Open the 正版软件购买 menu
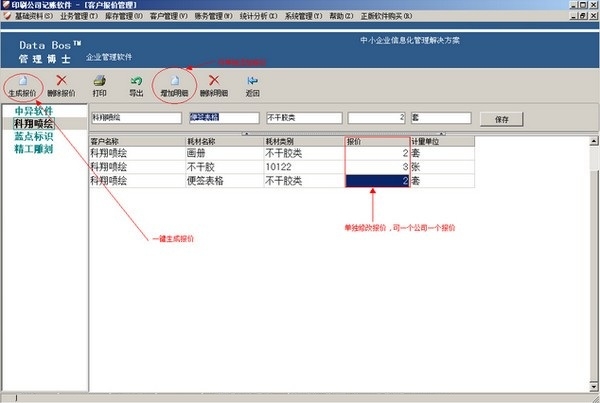Viewport: 600px width, 403px height. point(386,16)
